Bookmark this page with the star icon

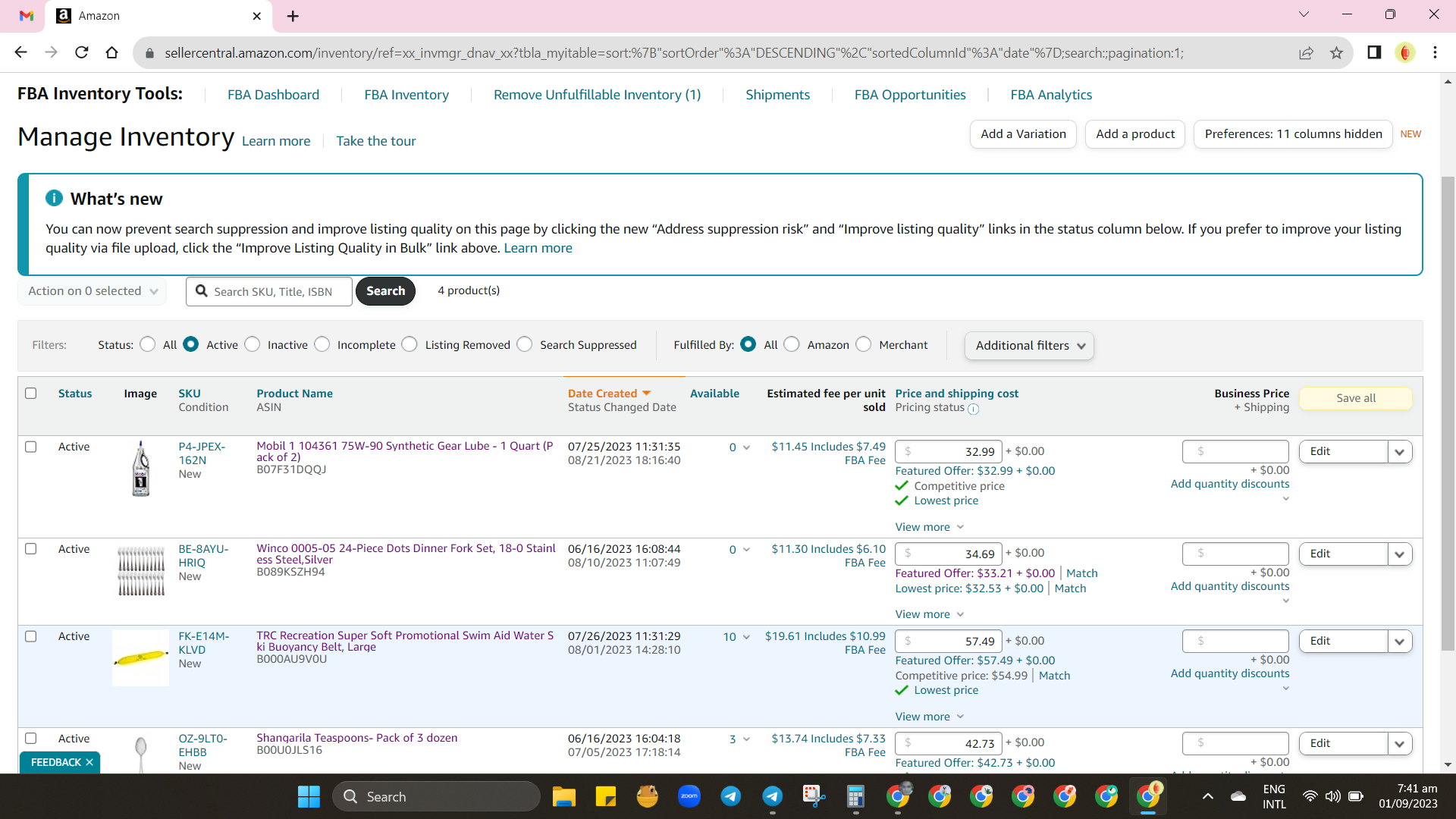tap(1336, 52)
